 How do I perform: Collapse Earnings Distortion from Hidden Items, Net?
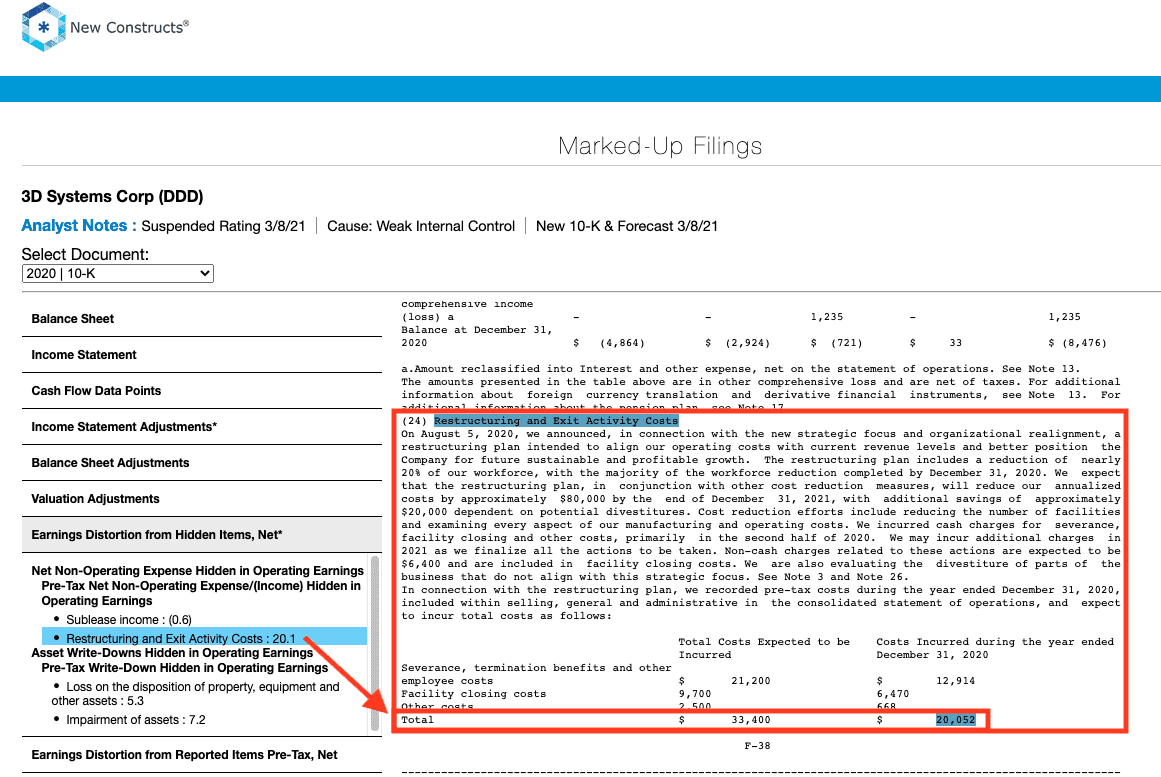201,535
